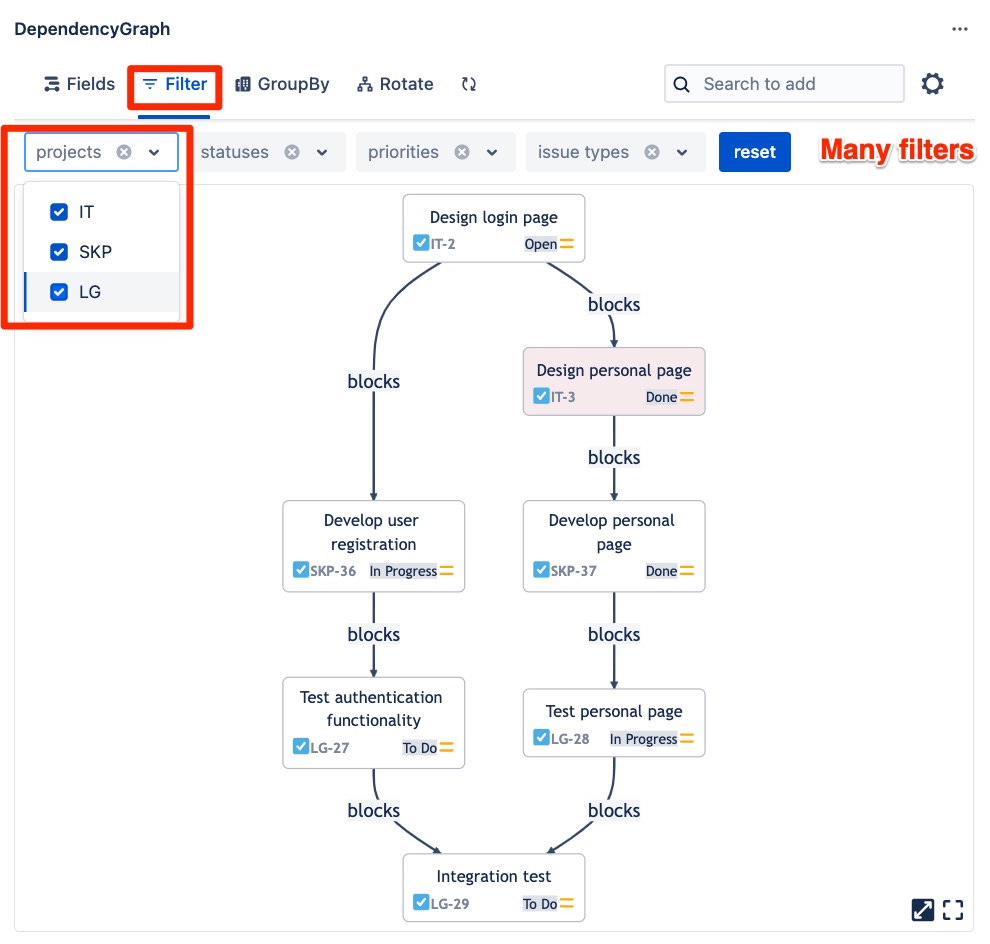Clear the projects filter with its x icon
Screen dimensions: 990x944
pos(124,152)
